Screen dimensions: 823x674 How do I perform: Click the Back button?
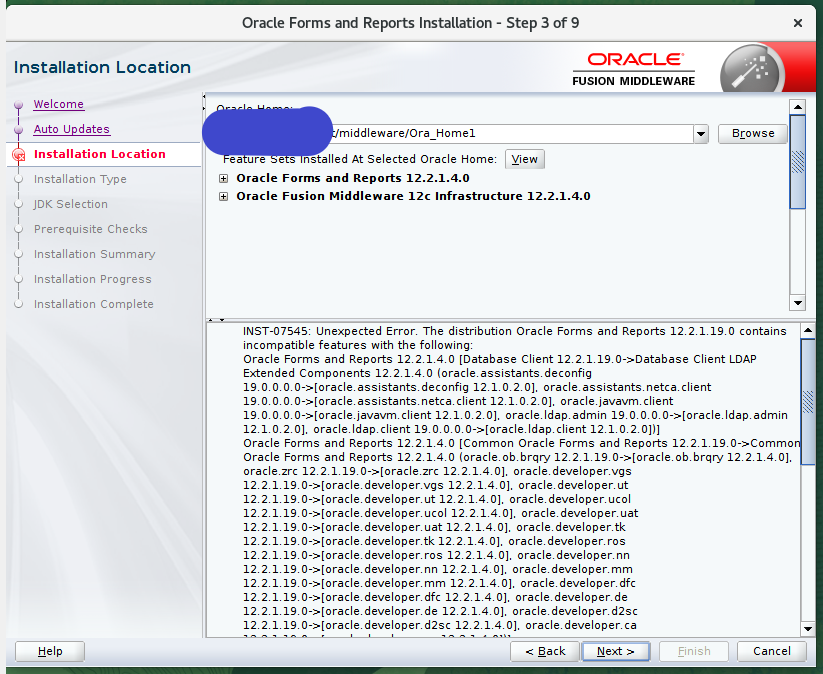tap(544, 651)
